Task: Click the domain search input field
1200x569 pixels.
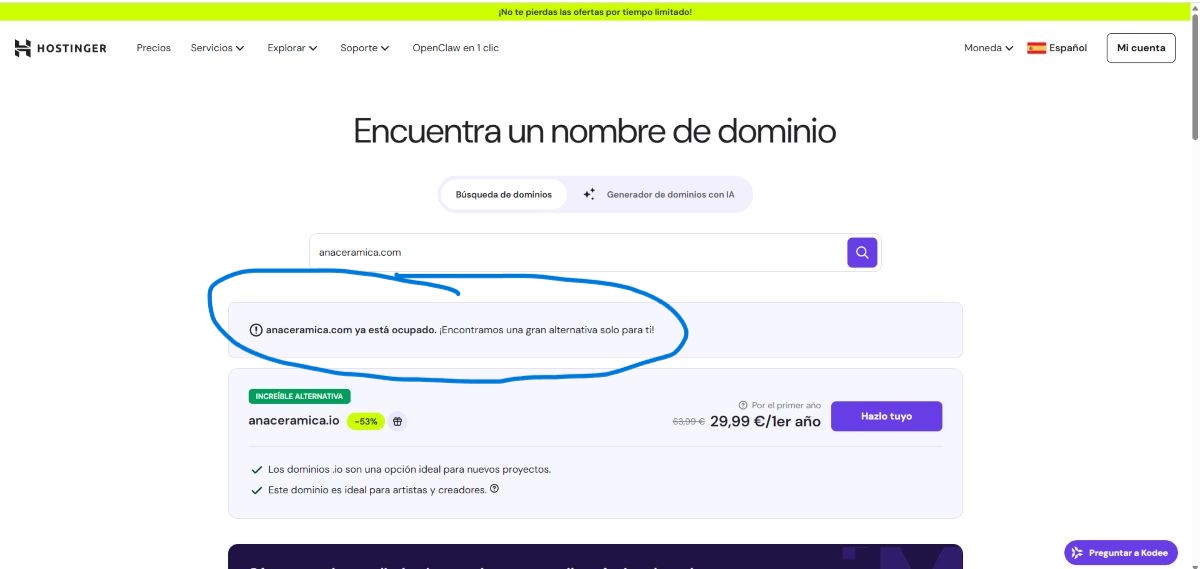Action: coord(578,253)
